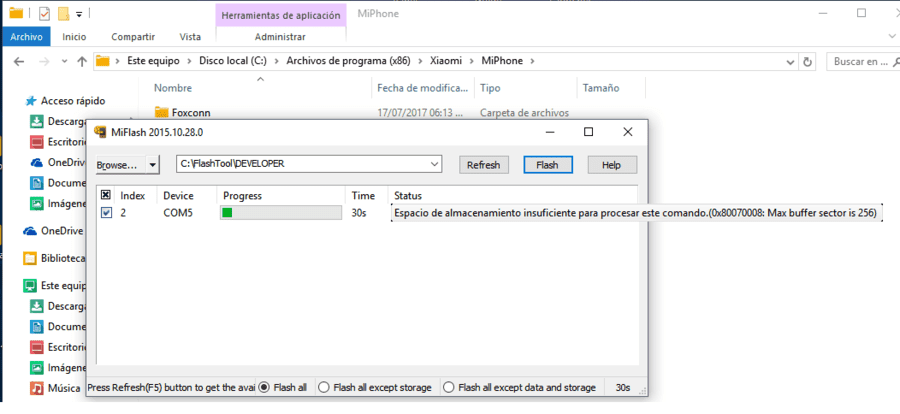Open the Customize Quick Access Toolbar dropdown
Viewport: 900px width, 414px height.
(79, 13)
